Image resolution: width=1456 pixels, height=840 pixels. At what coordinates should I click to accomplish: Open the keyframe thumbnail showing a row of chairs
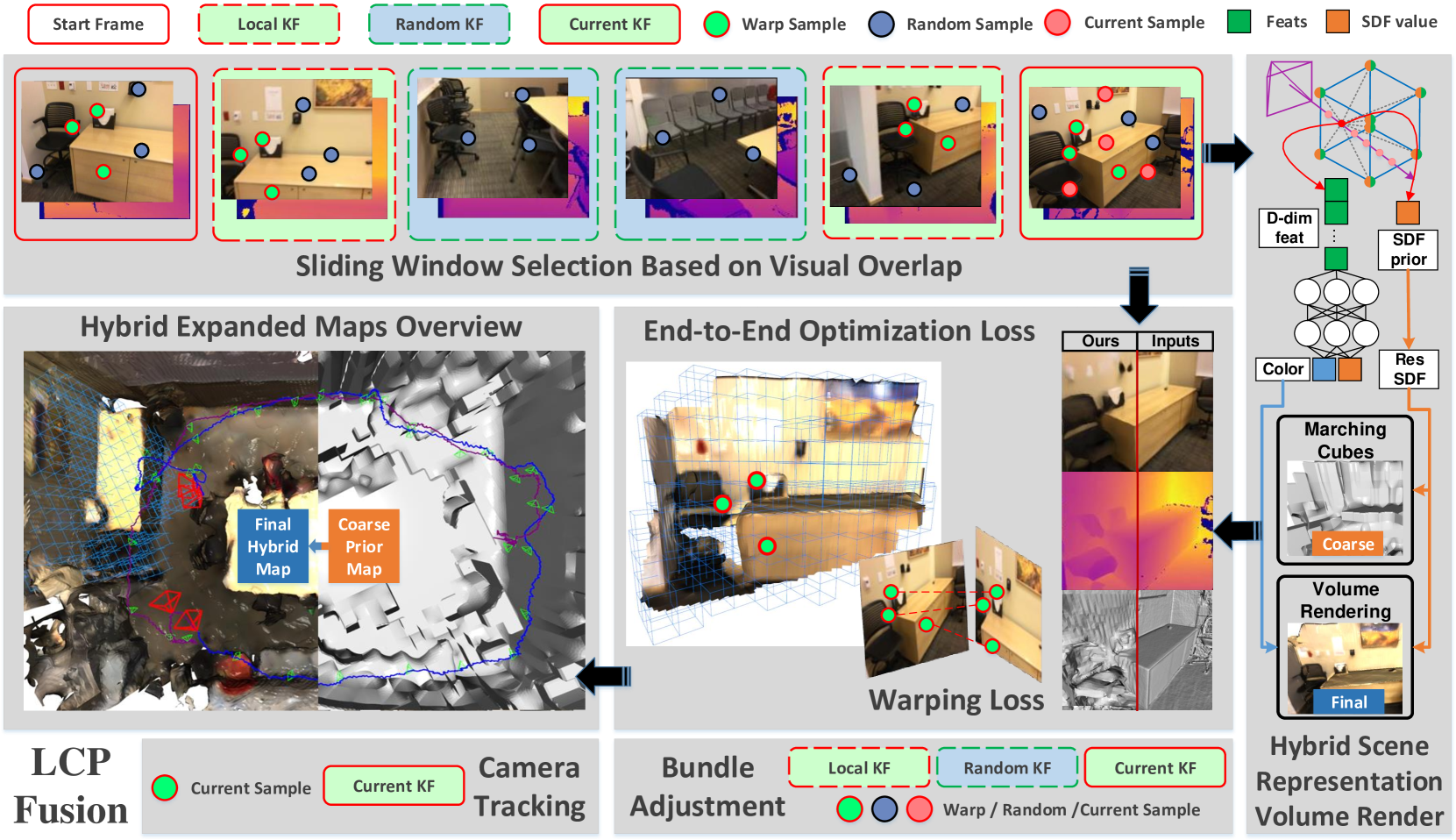pyautogui.click(x=711, y=154)
